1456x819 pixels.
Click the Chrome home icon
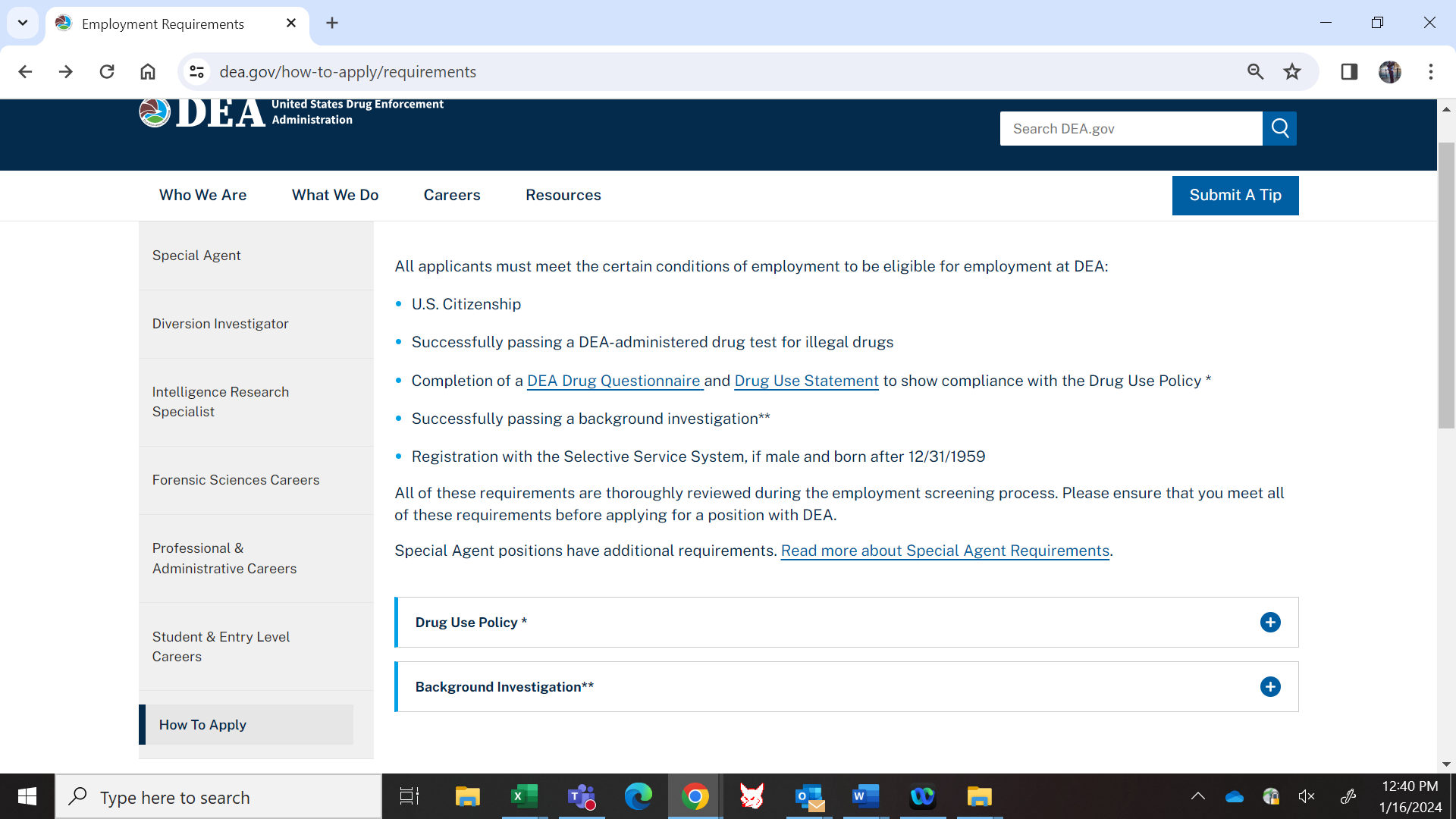point(148,72)
